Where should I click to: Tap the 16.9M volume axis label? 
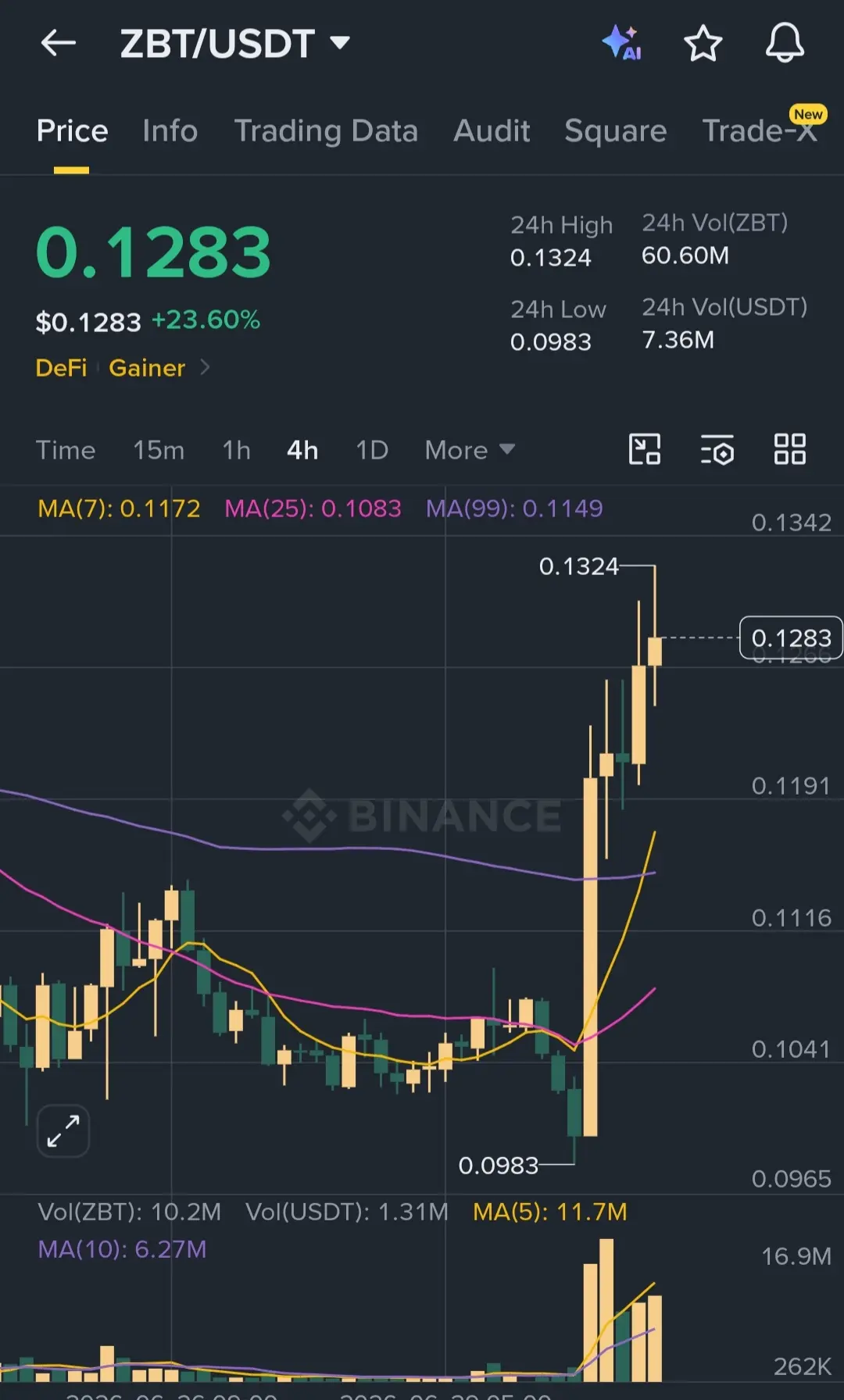(796, 1256)
